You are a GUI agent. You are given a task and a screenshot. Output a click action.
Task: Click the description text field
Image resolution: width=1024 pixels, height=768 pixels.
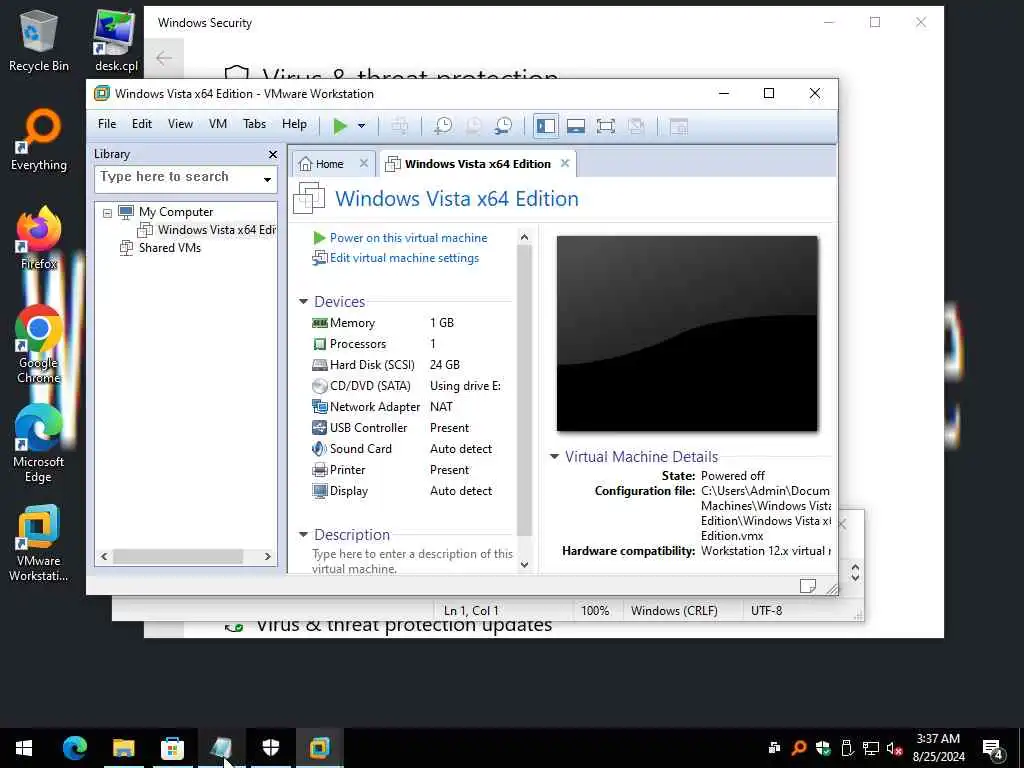(x=413, y=560)
